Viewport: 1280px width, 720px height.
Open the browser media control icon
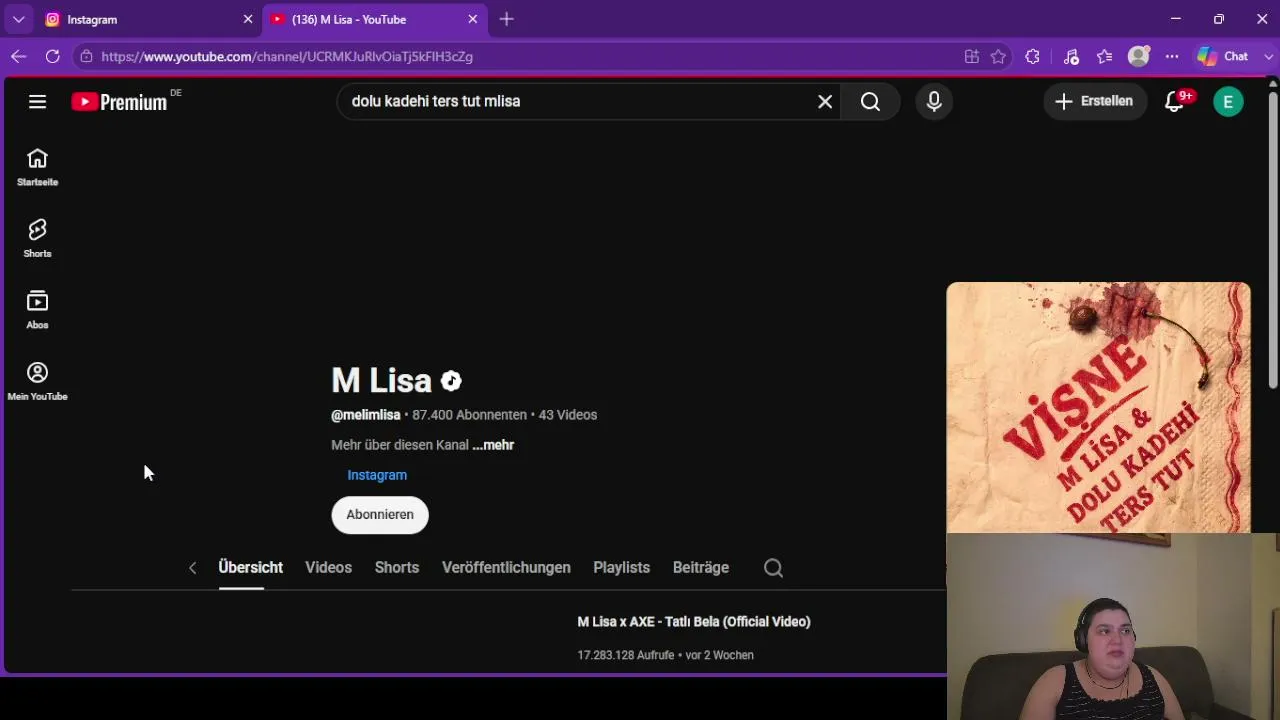coord(1071,57)
